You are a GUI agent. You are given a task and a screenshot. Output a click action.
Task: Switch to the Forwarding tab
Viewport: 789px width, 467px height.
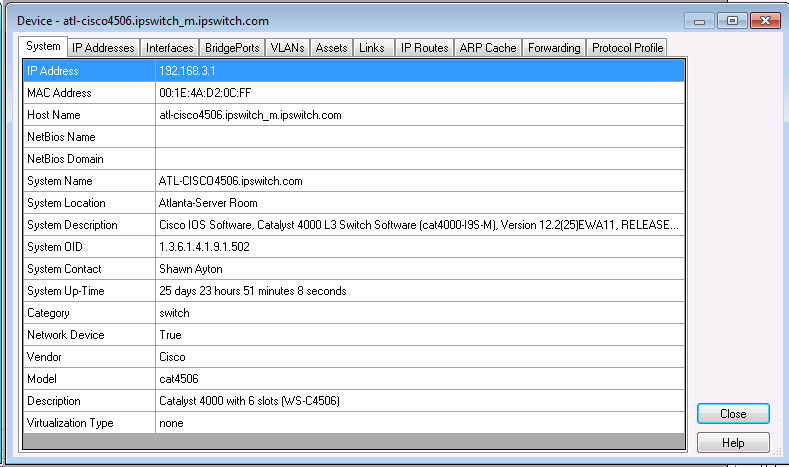pyautogui.click(x=554, y=48)
